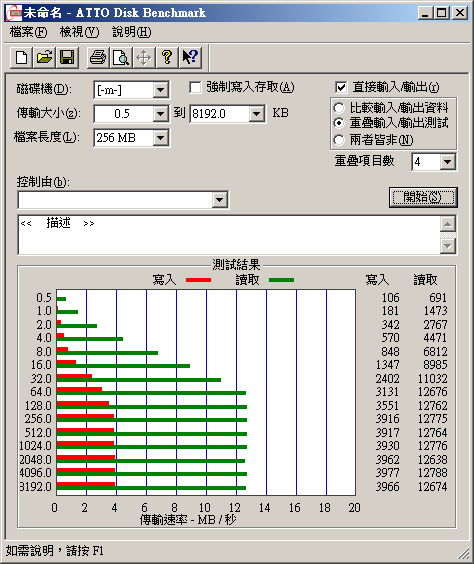Expand the 8192.0 max transfer size dropdown
Viewport: 474px width, 564px height.
click(x=256, y=114)
